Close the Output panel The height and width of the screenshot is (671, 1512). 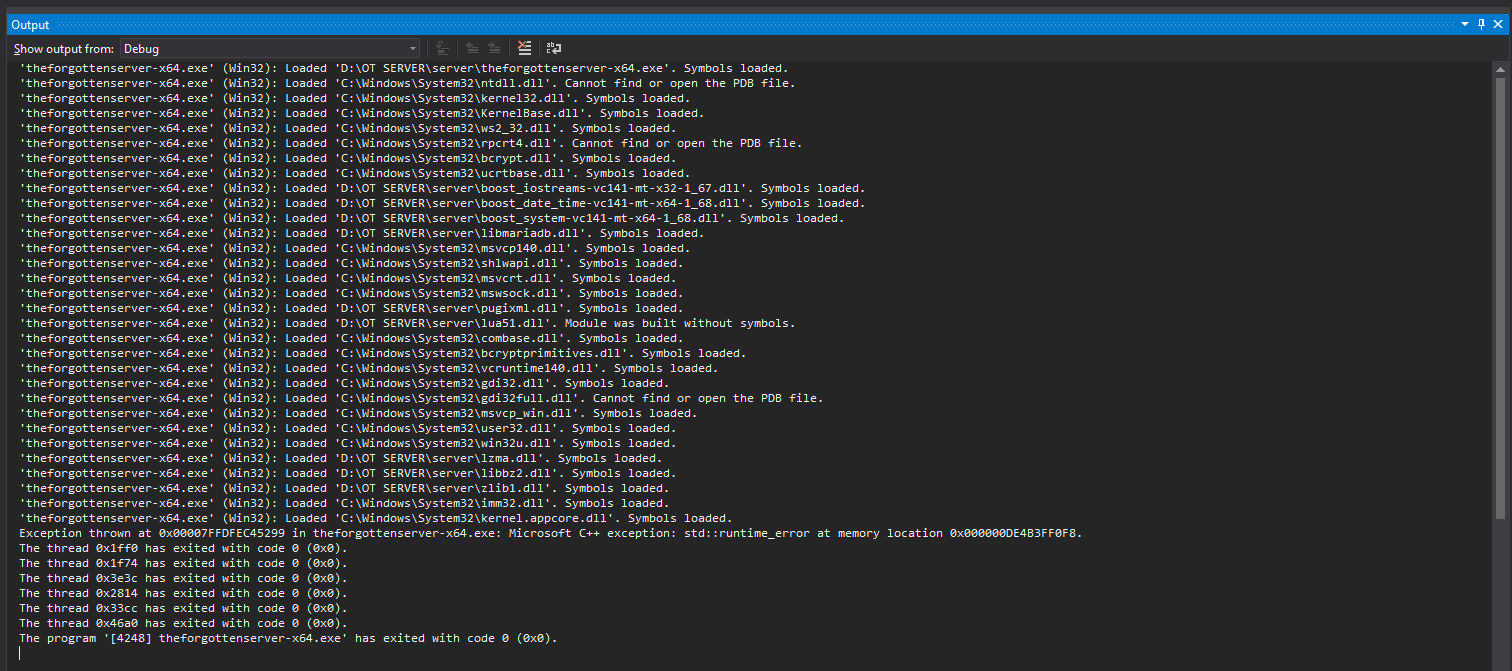point(1498,24)
